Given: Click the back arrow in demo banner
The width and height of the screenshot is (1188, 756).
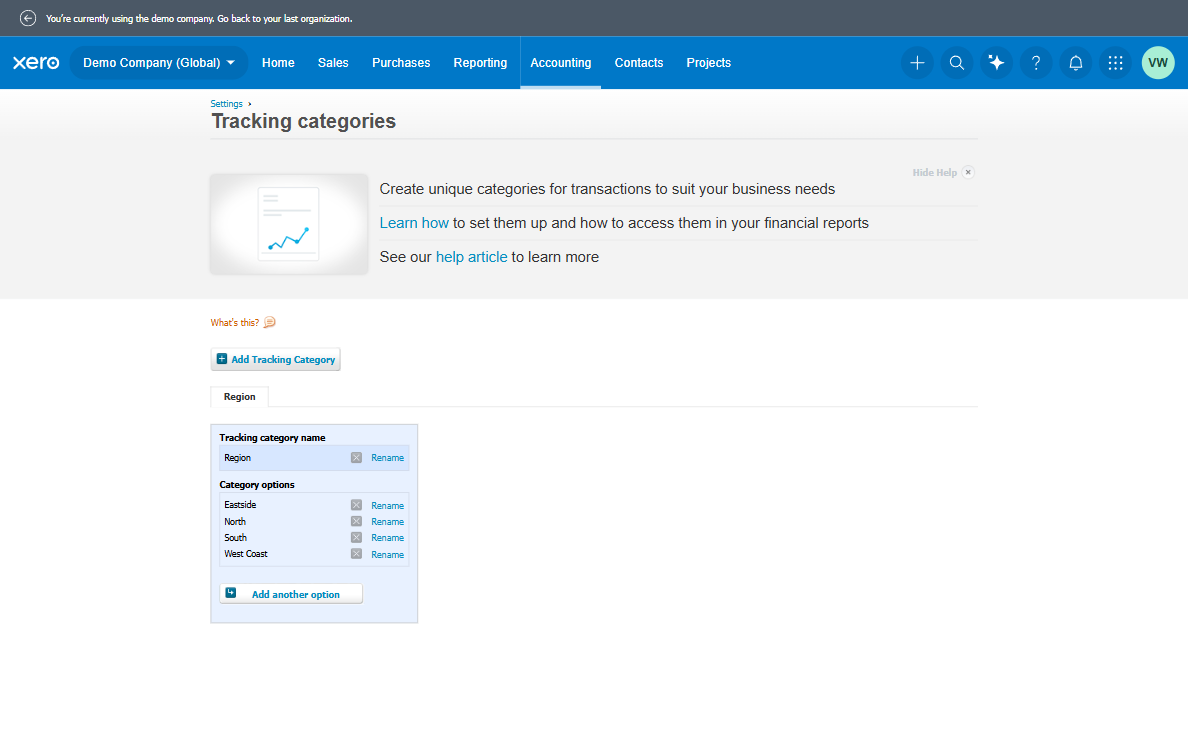Looking at the screenshot, I should tap(28, 18).
